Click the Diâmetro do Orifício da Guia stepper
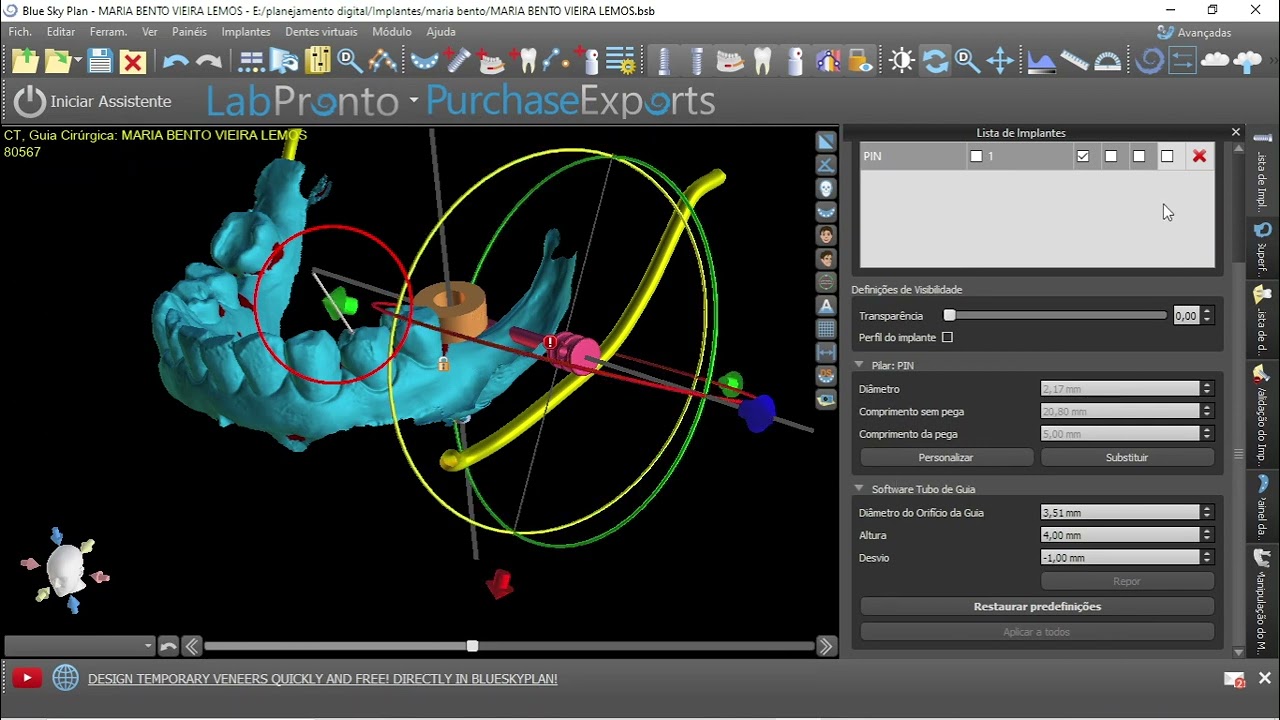Image resolution: width=1280 pixels, height=720 pixels. pos(1207,512)
